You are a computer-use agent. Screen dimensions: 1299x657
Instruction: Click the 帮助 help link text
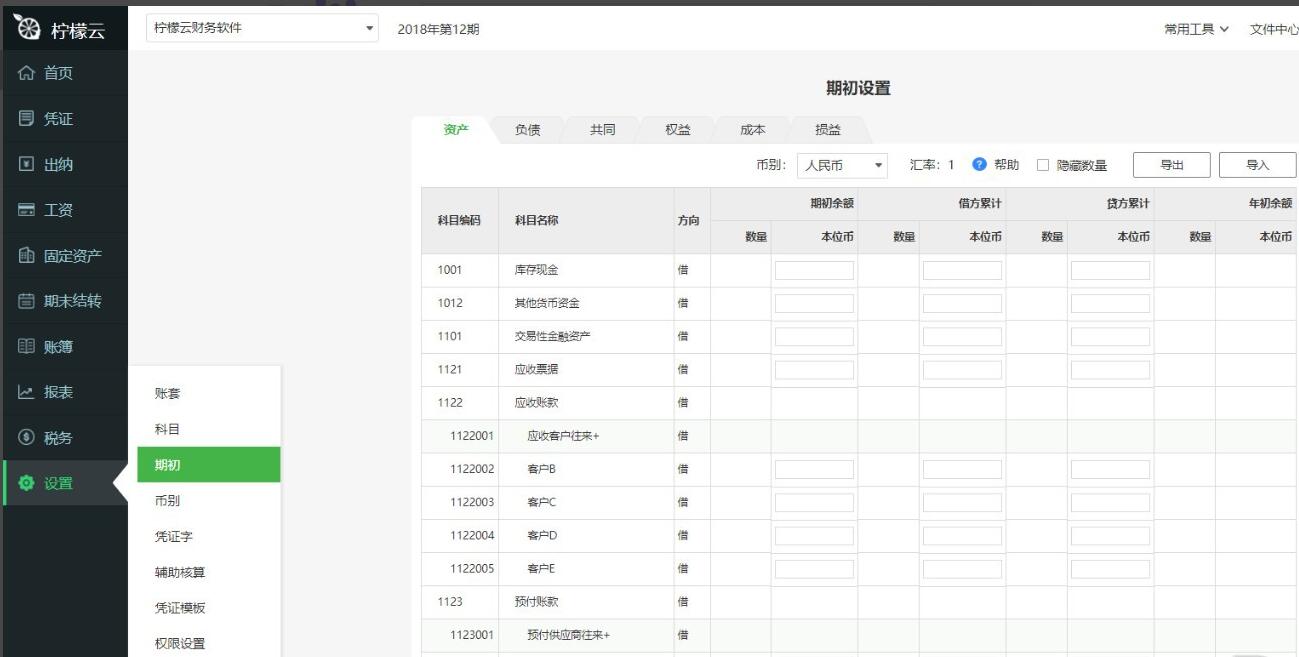(x=1006, y=165)
